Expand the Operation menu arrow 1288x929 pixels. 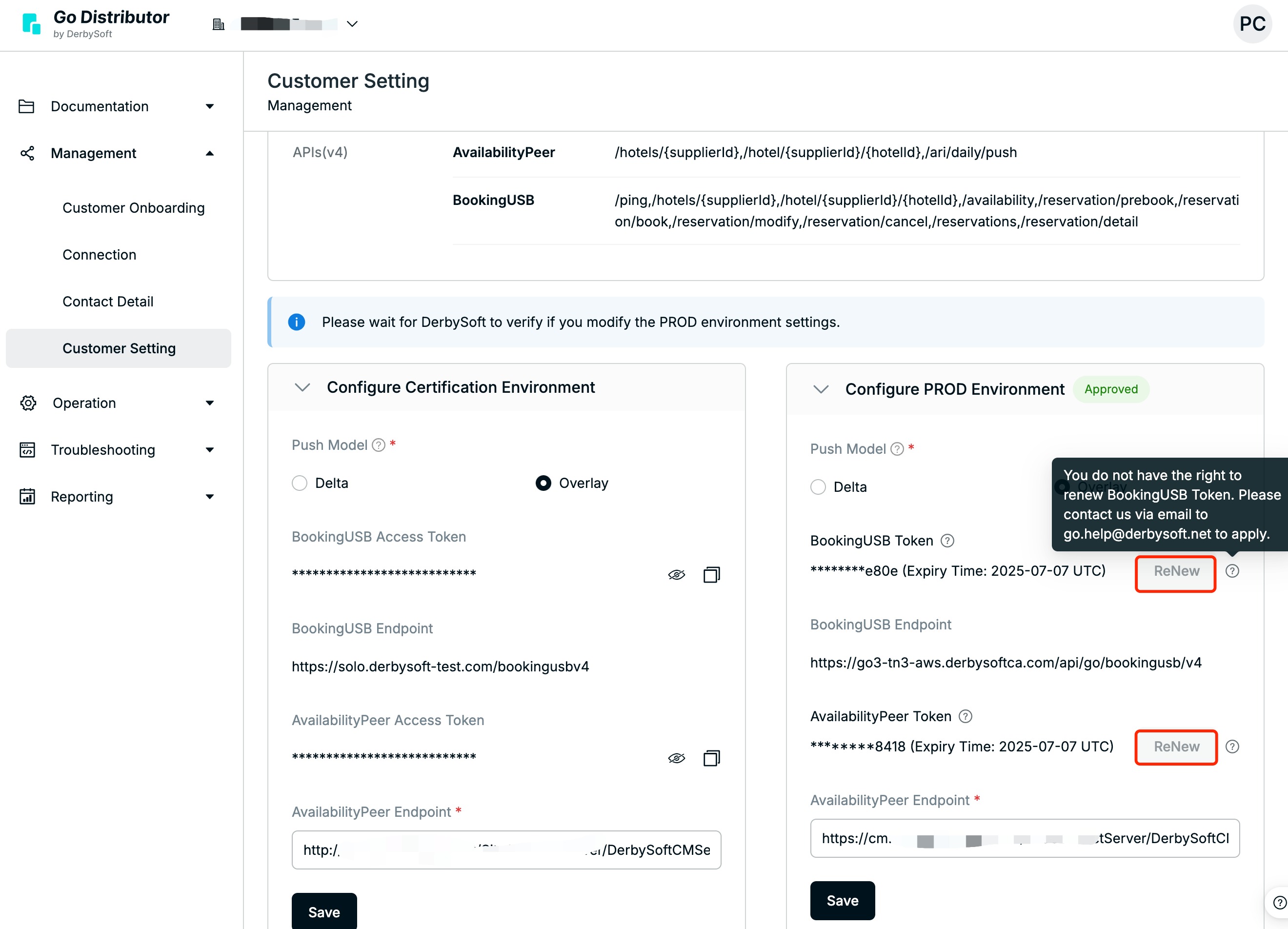210,403
